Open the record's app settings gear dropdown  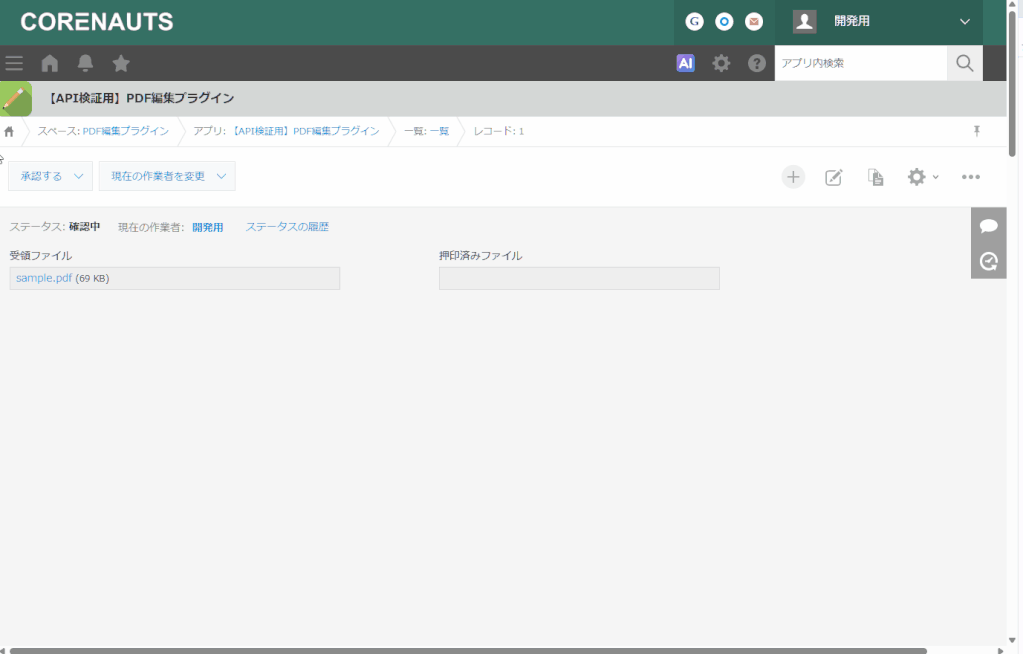(x=923, y=177)
